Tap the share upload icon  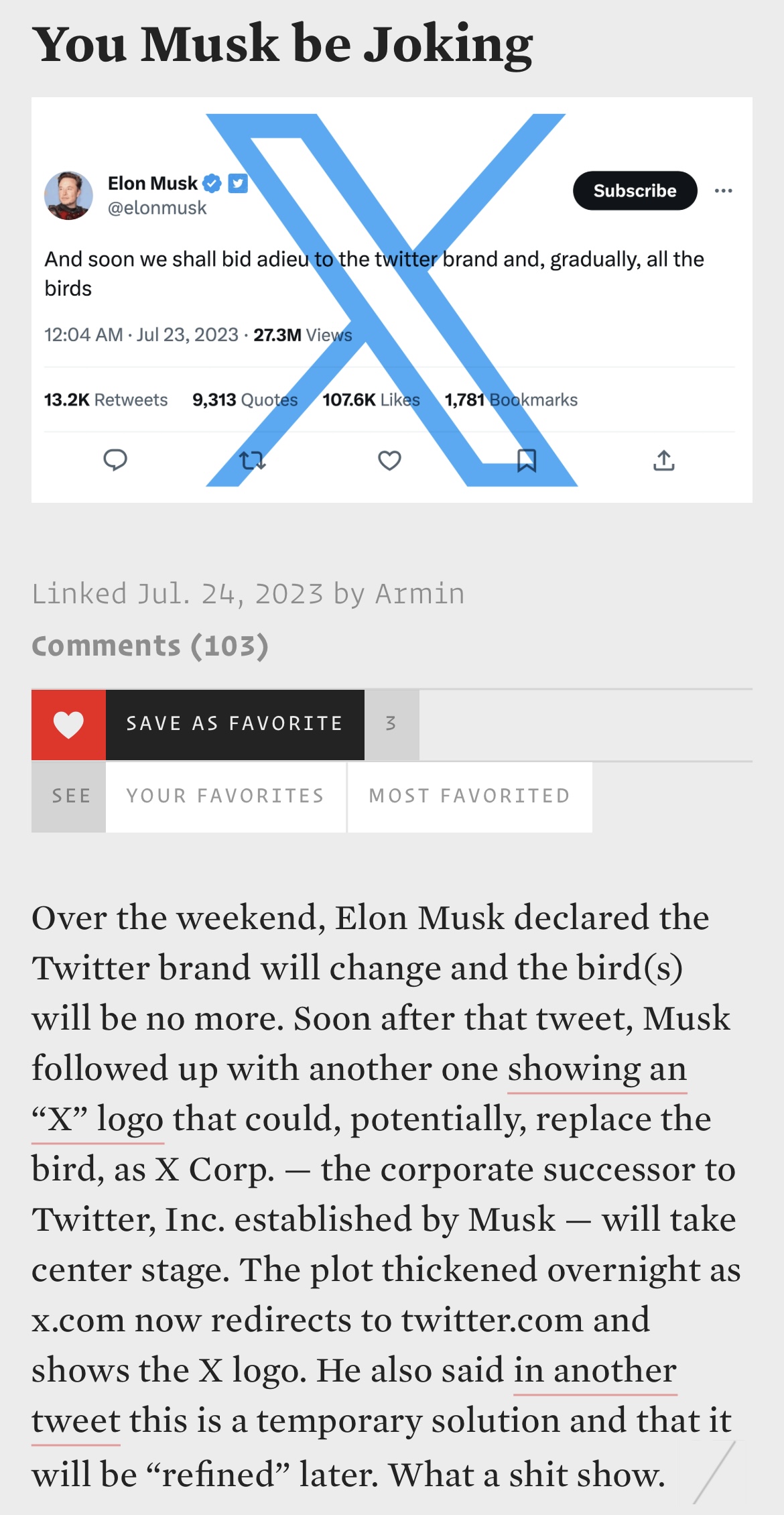664,461
